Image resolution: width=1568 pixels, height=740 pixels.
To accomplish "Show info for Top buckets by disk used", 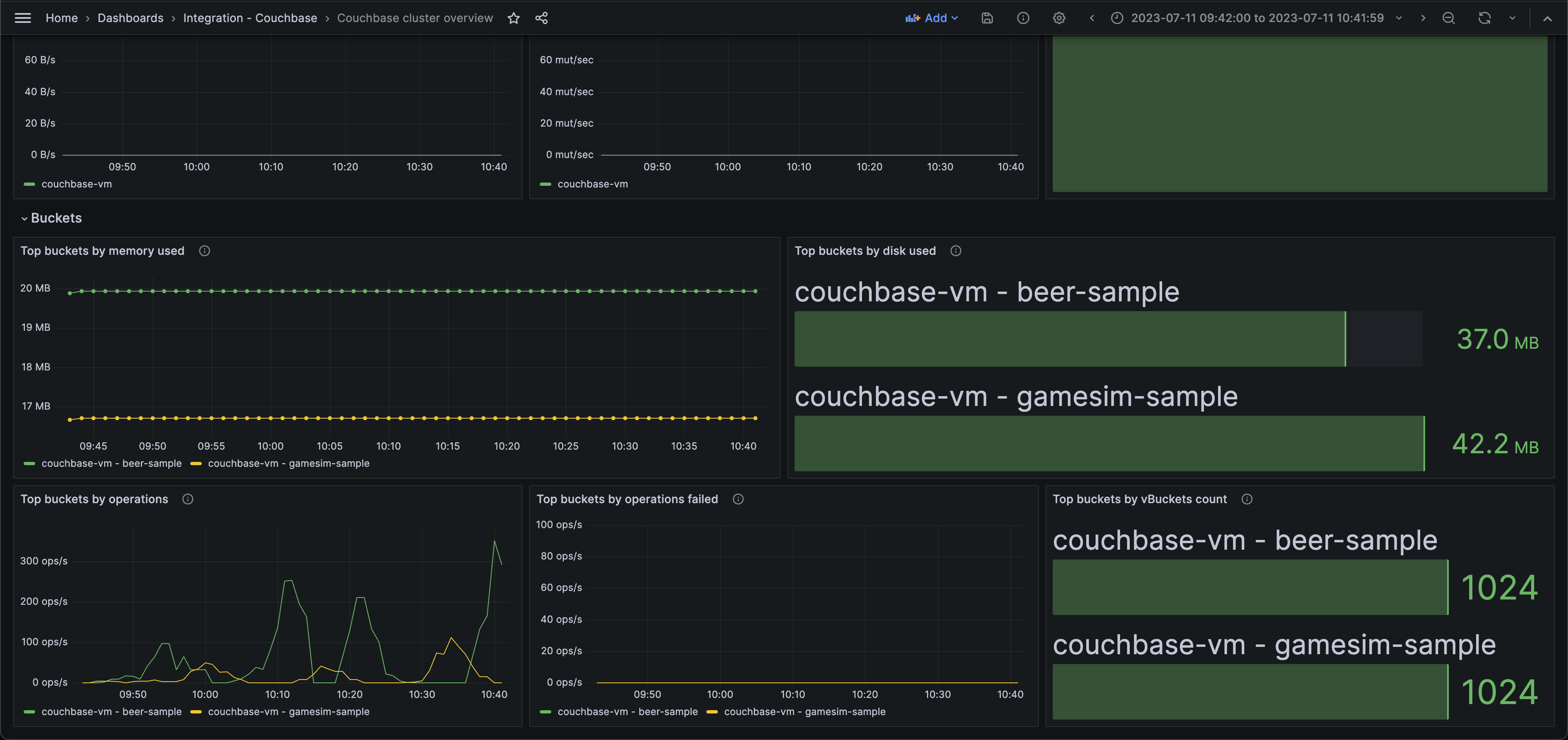I will click(955, 251).
